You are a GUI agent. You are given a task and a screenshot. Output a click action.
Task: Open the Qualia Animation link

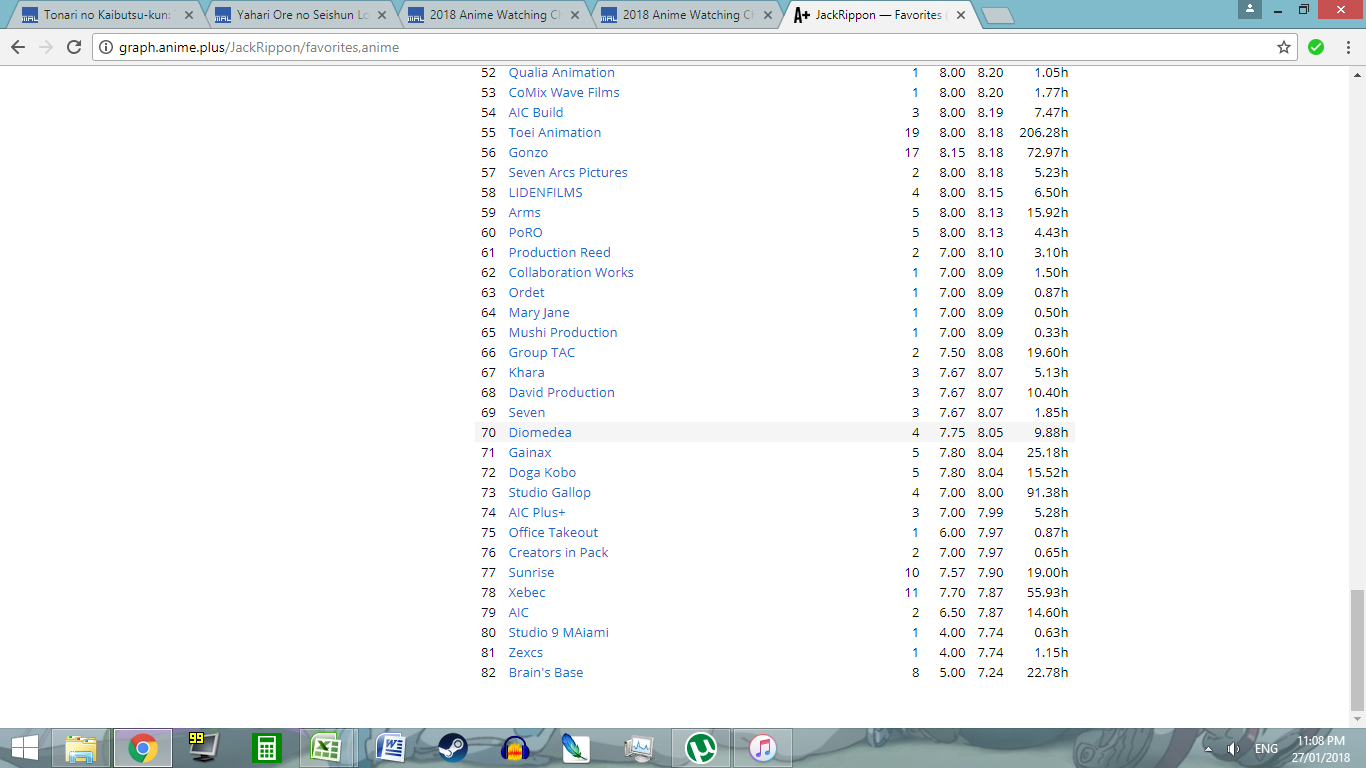(x=562, y=72)
